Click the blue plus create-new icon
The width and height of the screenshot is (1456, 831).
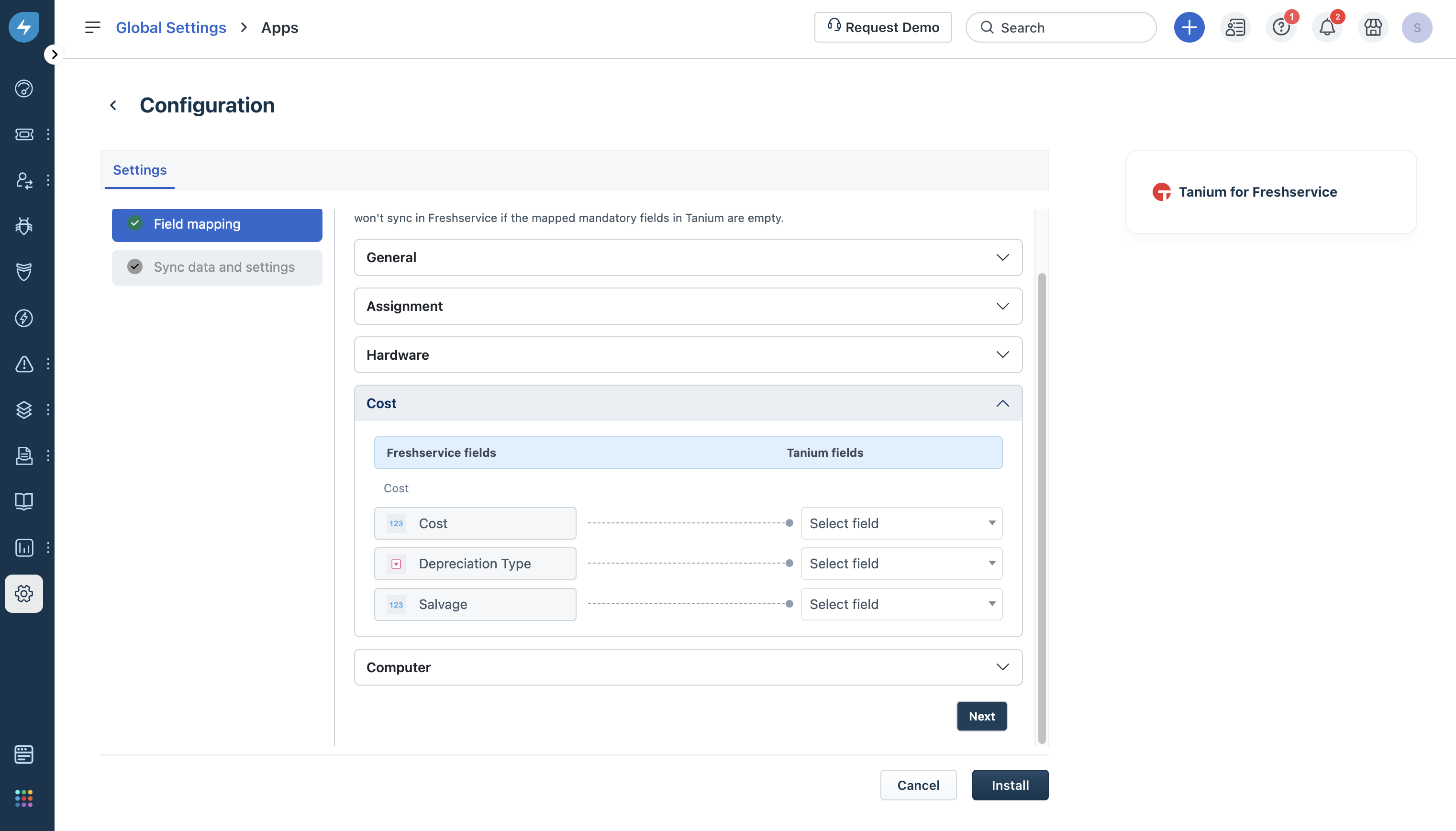[x=1189, y=27]
